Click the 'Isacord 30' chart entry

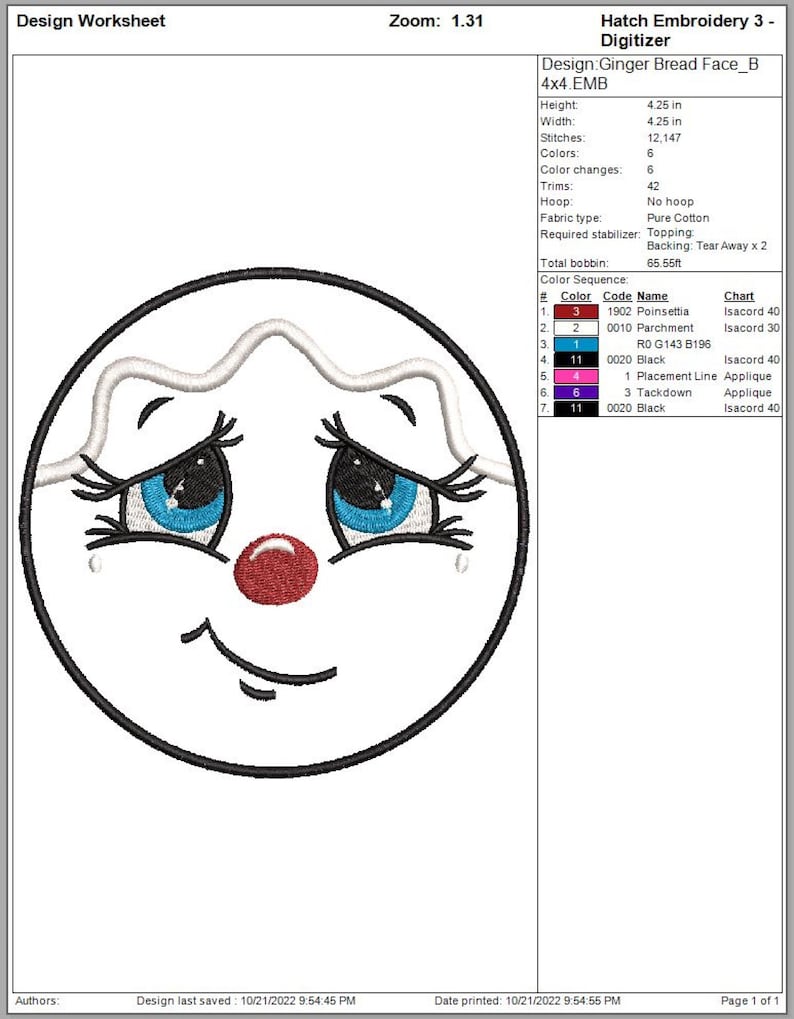point(752,328)
